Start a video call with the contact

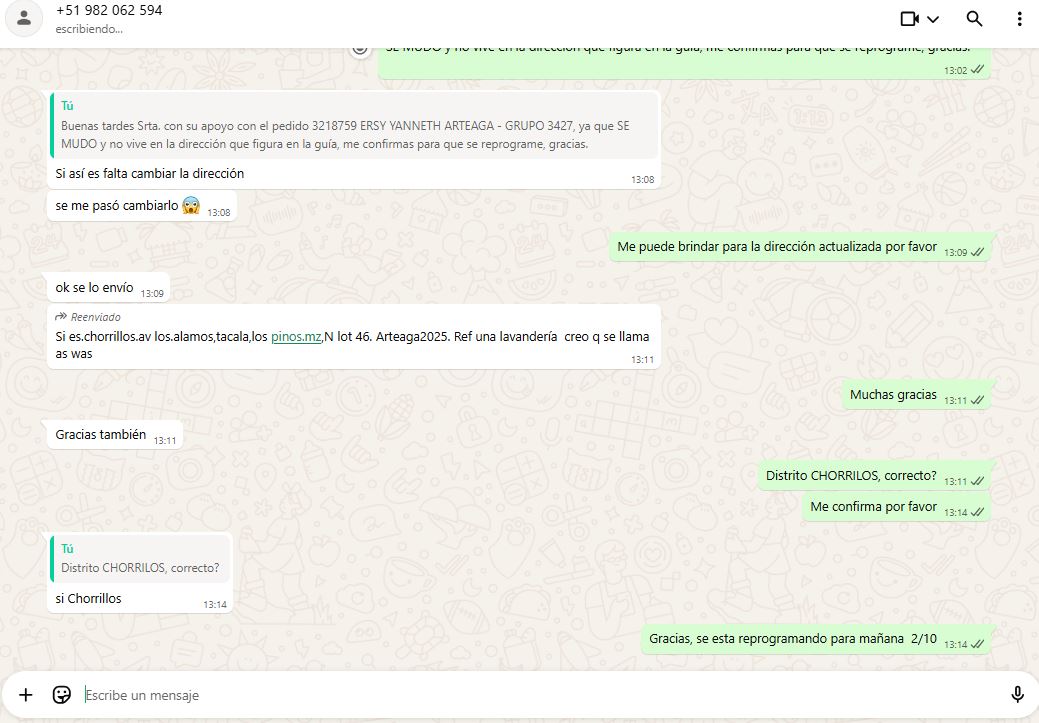click(909, 19)
